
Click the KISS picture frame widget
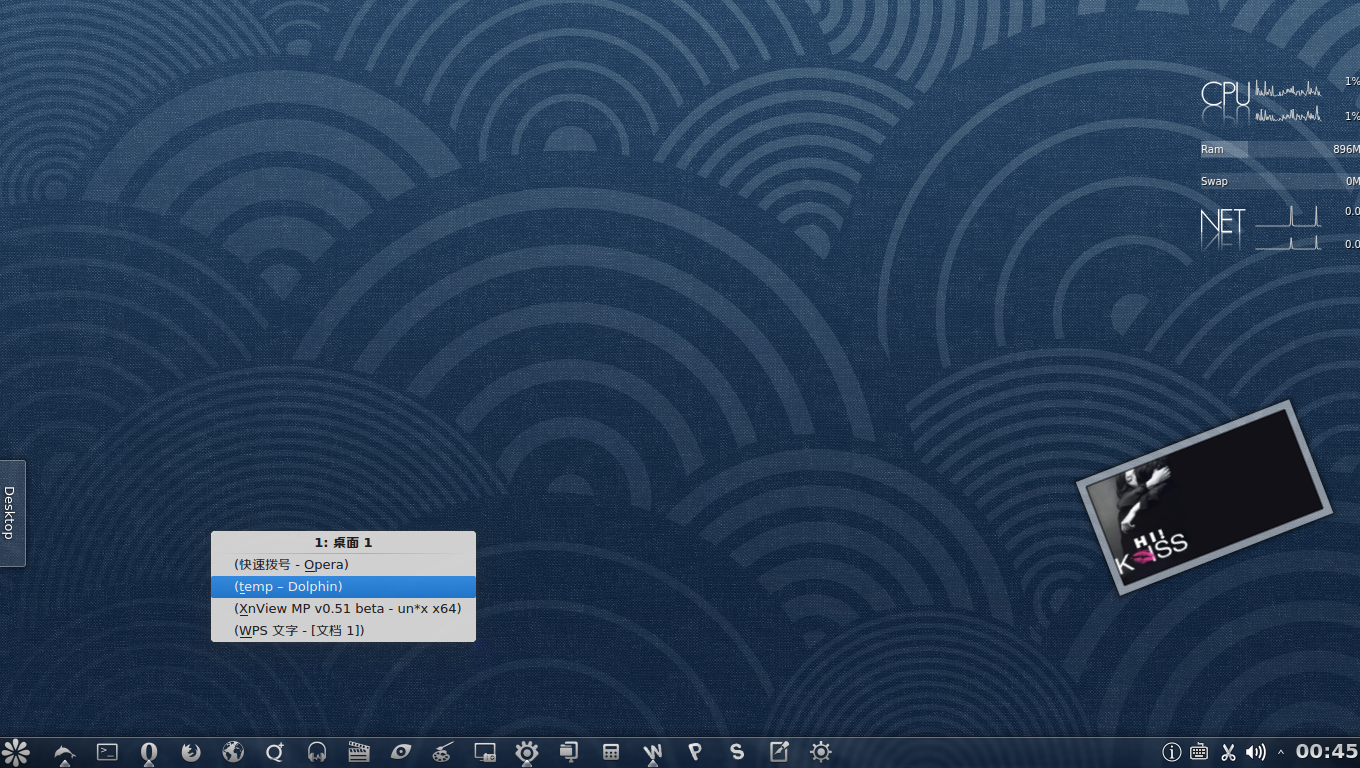point(1204,498)
